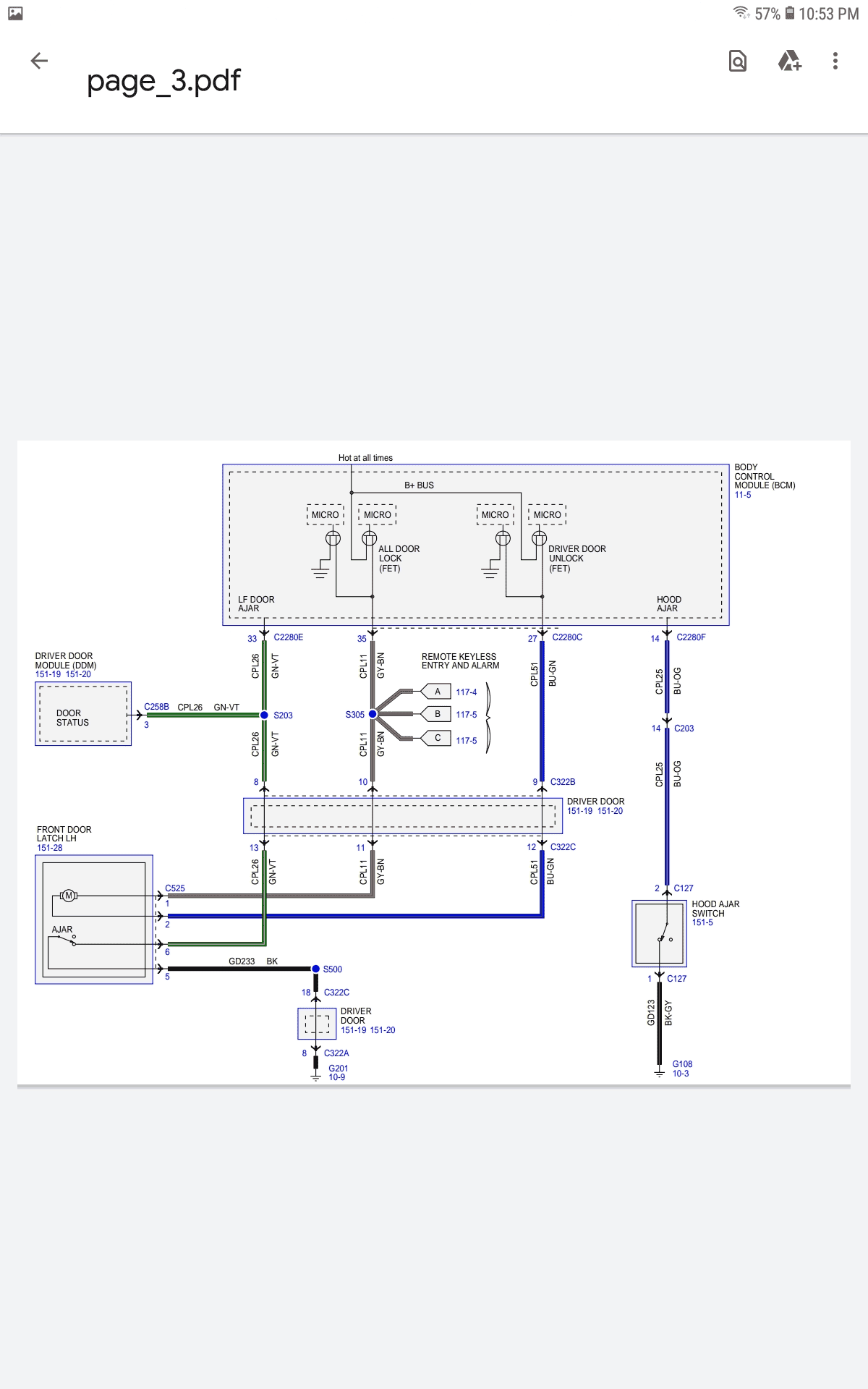
Task: Tap the C203 connector label
Action: tap(684, 729)
